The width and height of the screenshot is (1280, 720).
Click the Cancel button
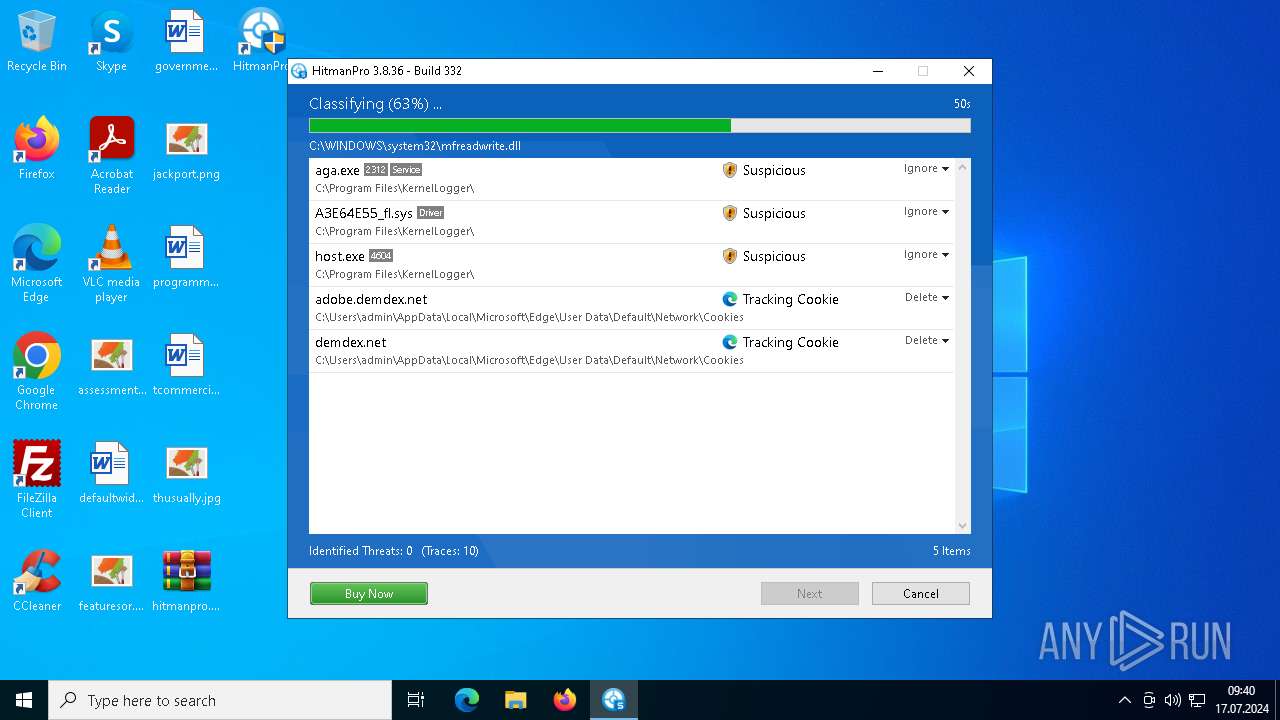pos(921,594)
